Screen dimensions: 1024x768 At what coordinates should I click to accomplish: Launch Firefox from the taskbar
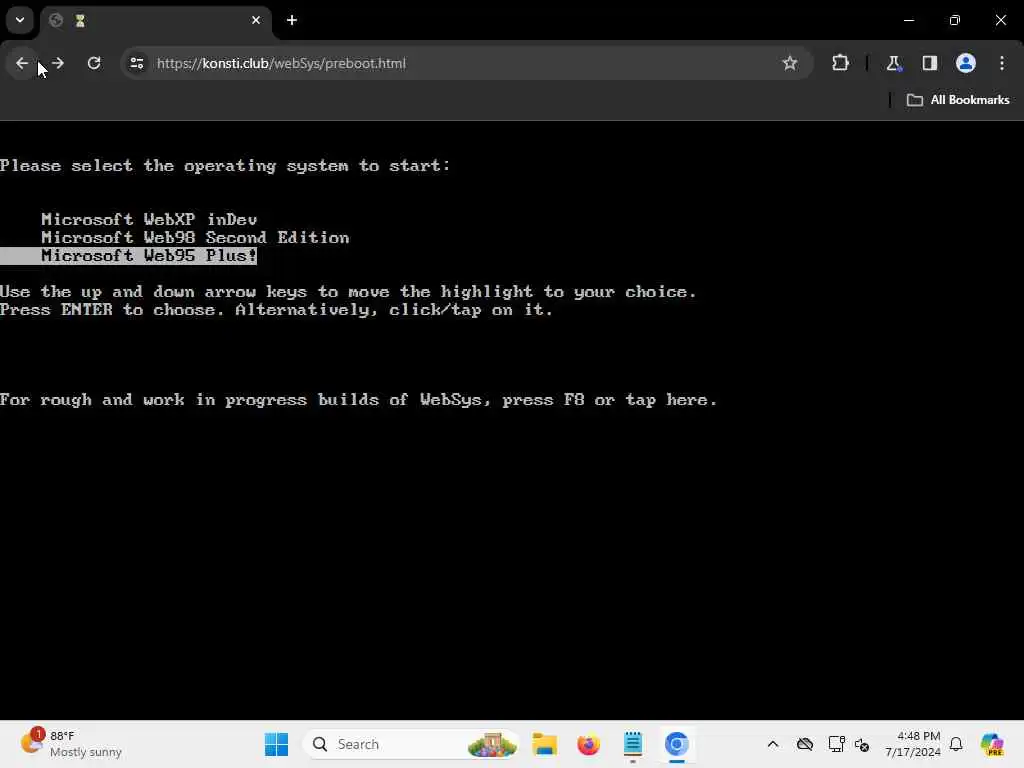coord(588,744)
